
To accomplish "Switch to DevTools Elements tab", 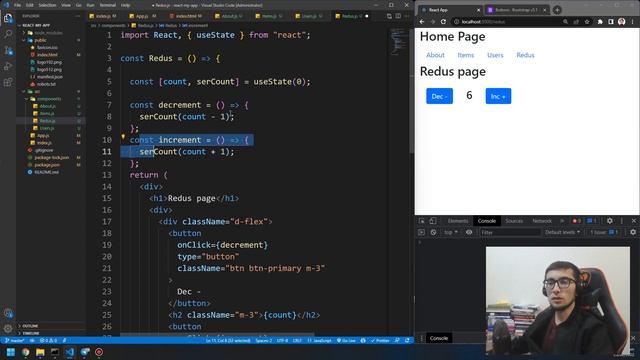I will click(x=458, y=221).
